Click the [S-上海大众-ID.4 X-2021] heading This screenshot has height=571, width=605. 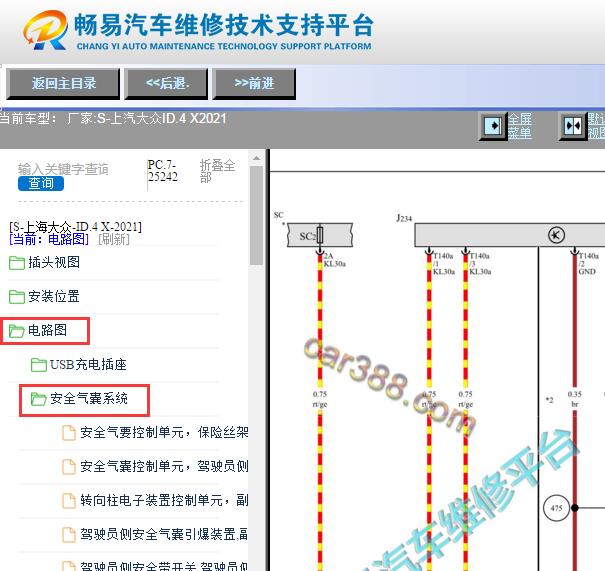pos(76,226)
